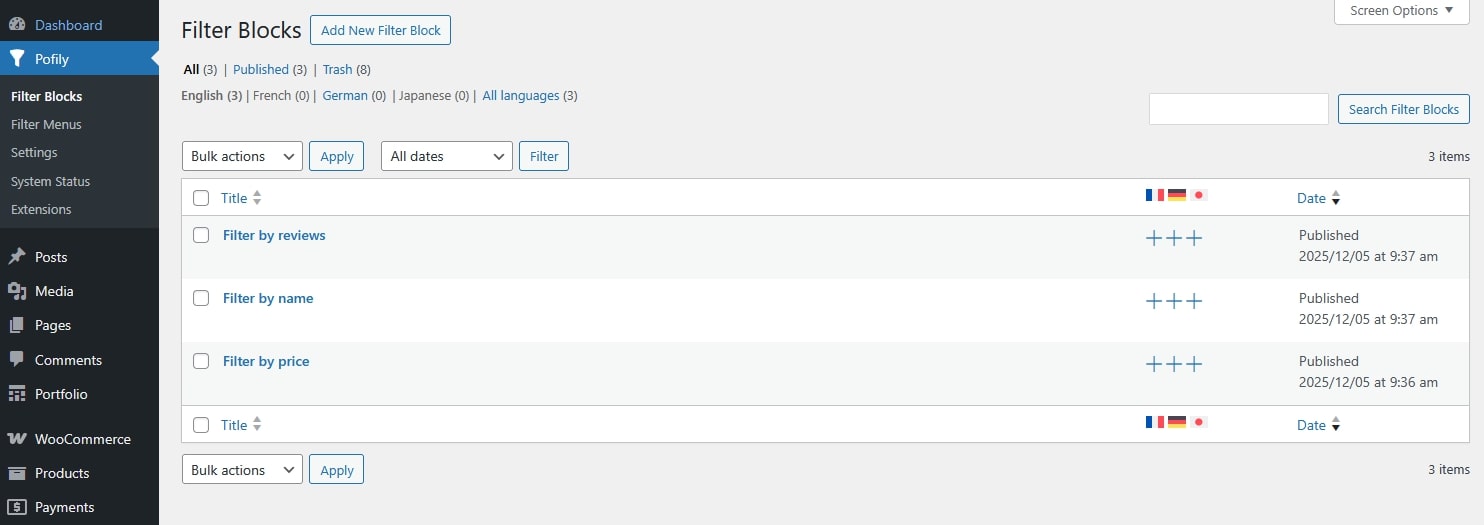Check the Filter by reviews checkbox
This screenshot has width=1484, height=525.
(x=201, y=235)
